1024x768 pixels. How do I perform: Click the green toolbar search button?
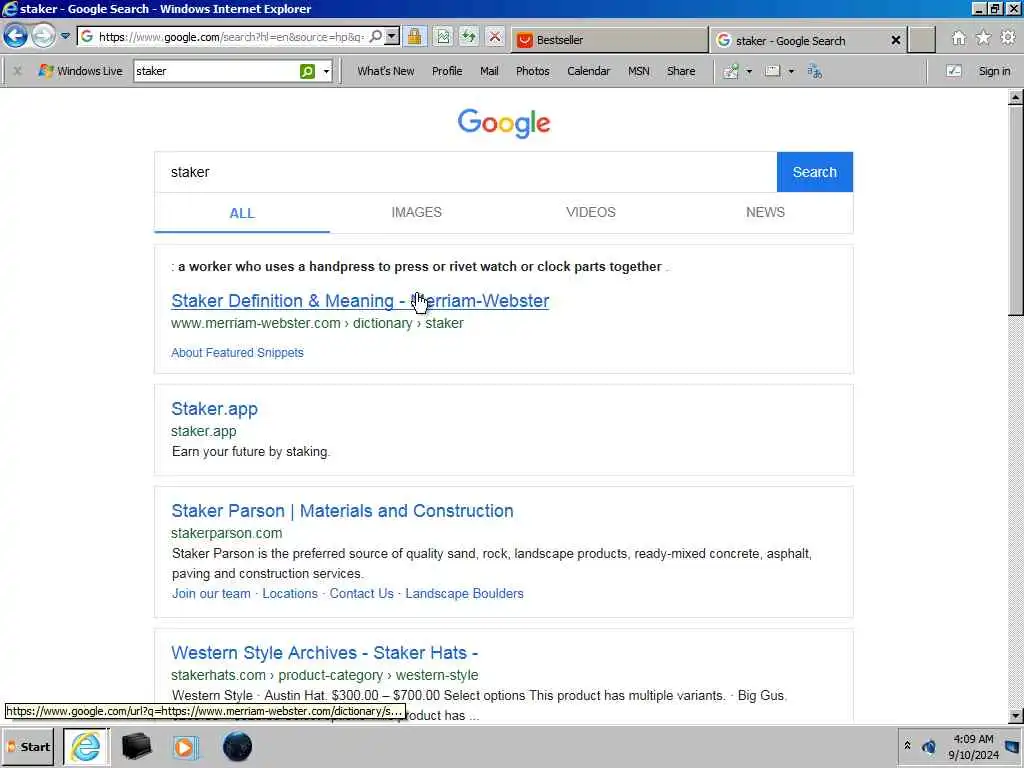coord(307,71)
